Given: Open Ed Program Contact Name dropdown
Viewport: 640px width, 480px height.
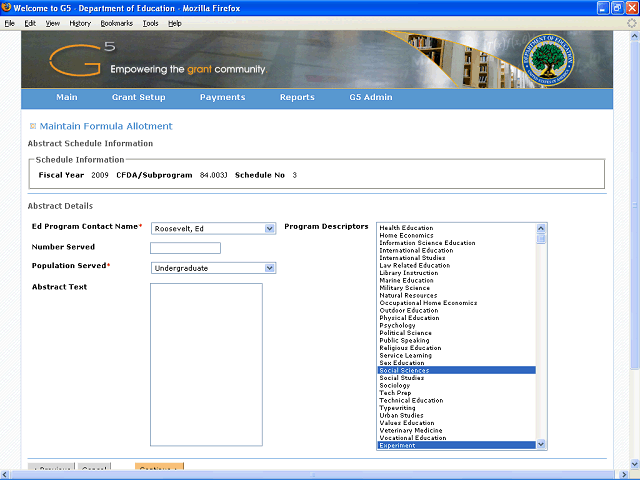Looking at the screenshot, I should pos(270,228).
